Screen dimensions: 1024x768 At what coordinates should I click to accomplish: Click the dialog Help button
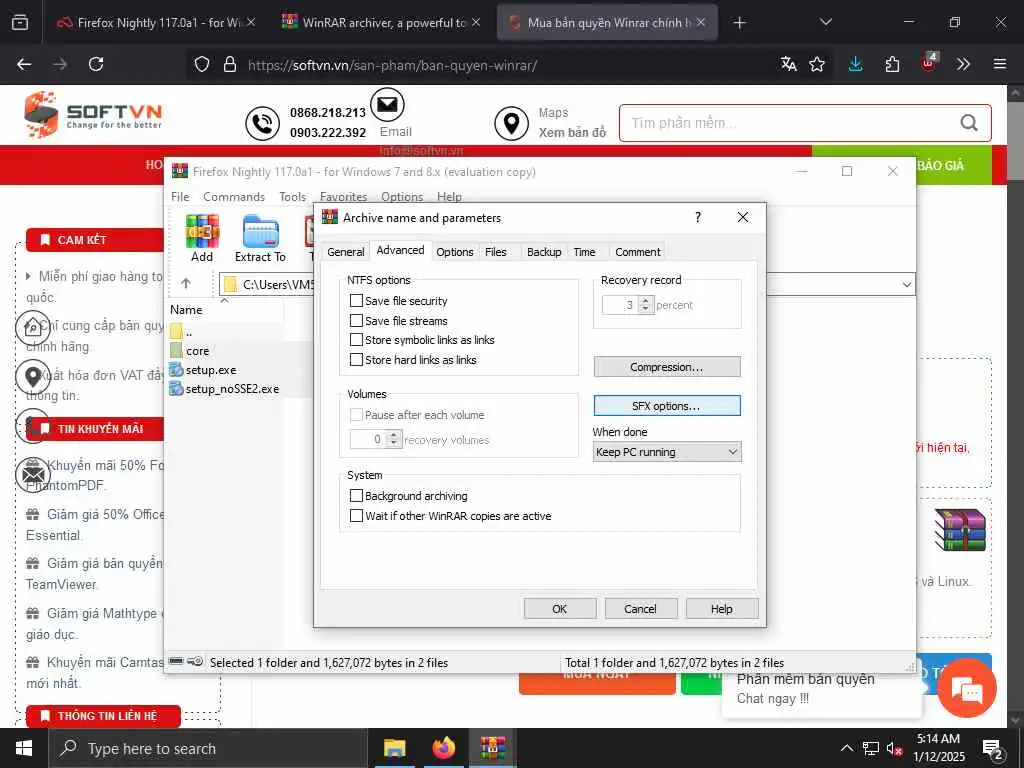pos(722,609)
